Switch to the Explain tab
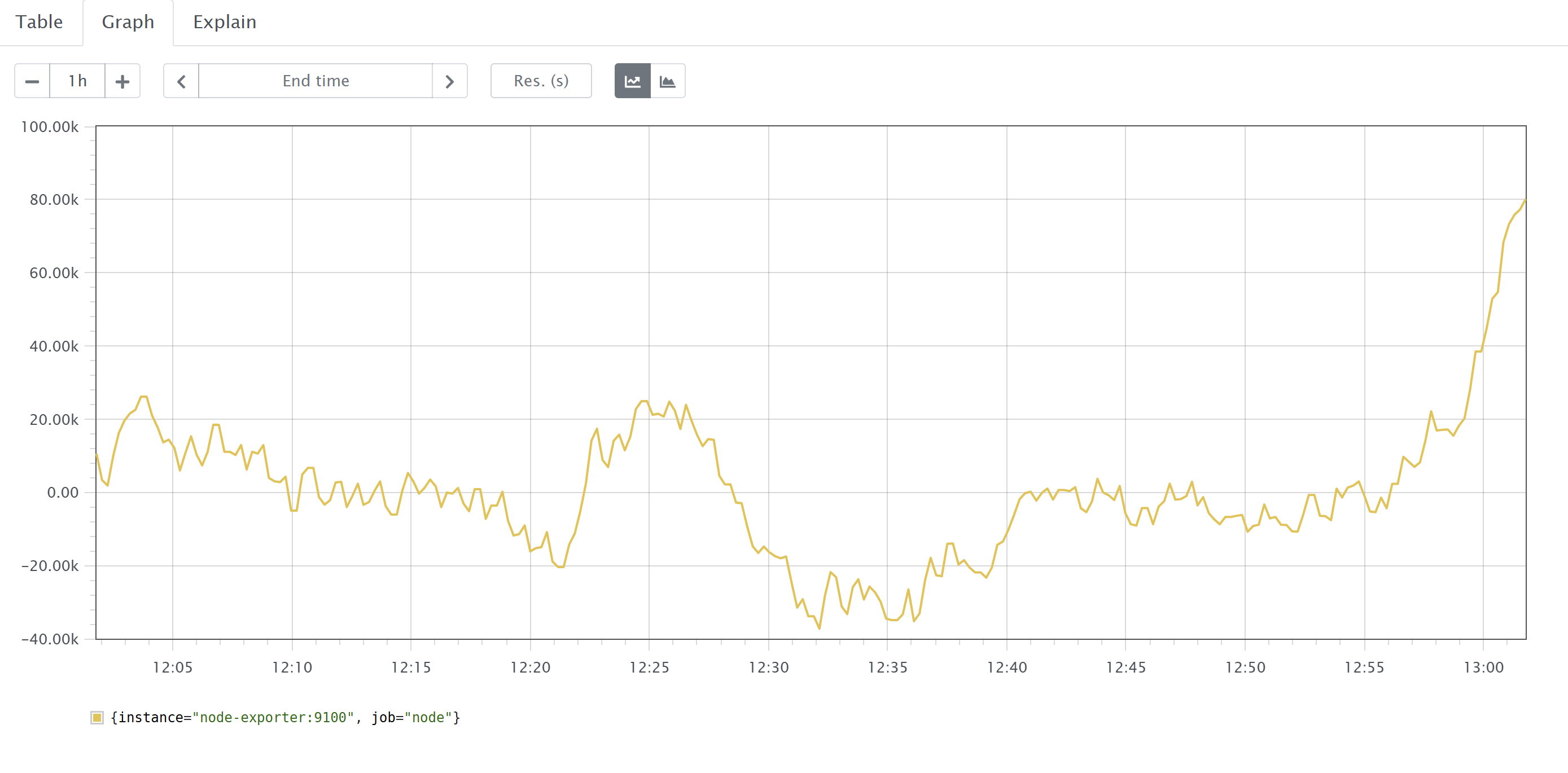This screenshot has width=1568, height=773. (225, 22)
